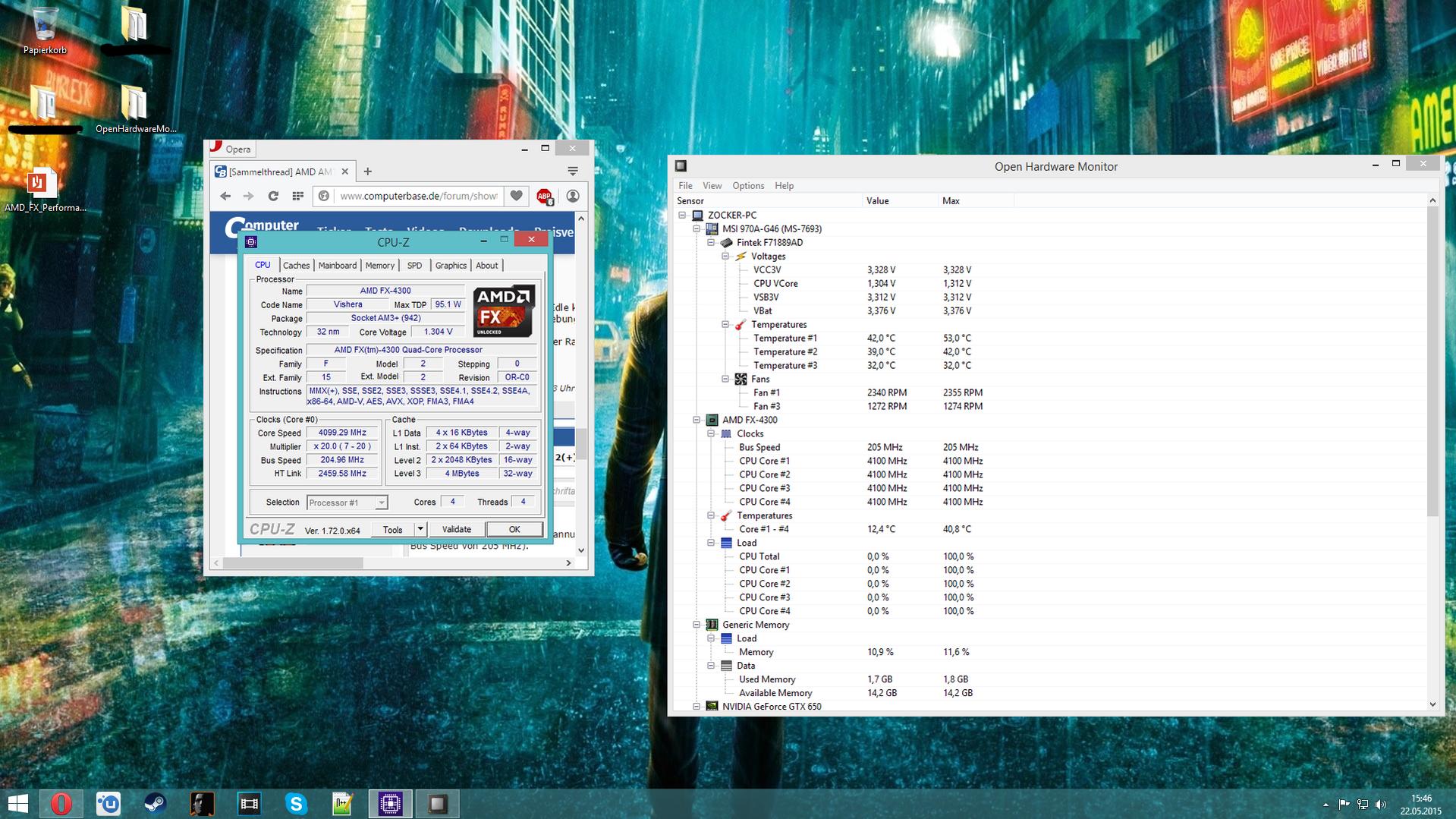Open Opera from the taskbar

(61, 804)
